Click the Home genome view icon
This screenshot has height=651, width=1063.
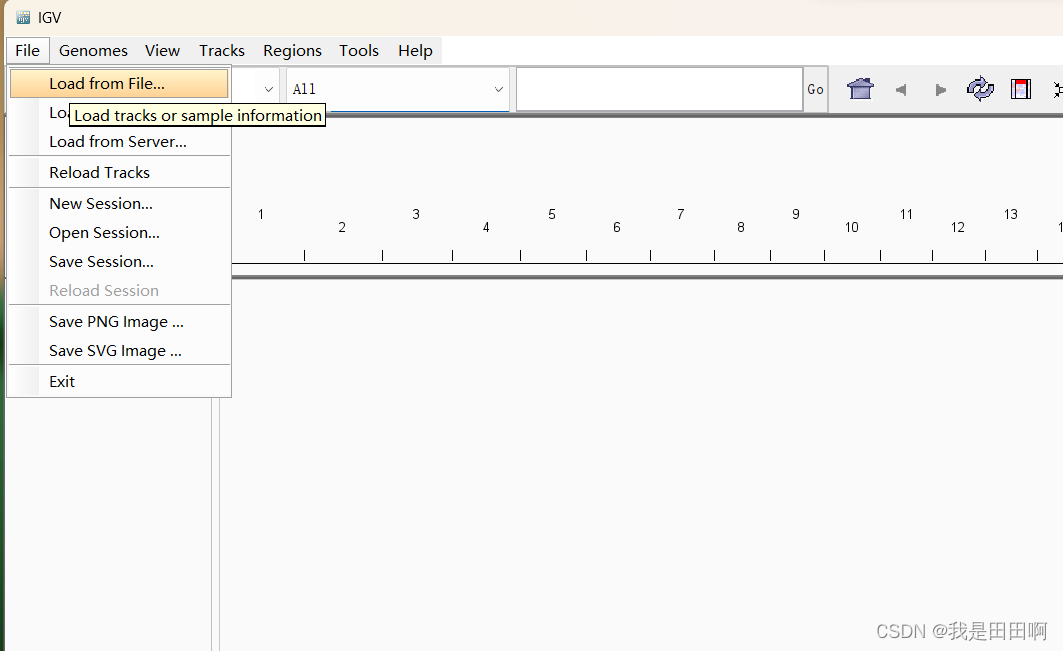(860, 89)
